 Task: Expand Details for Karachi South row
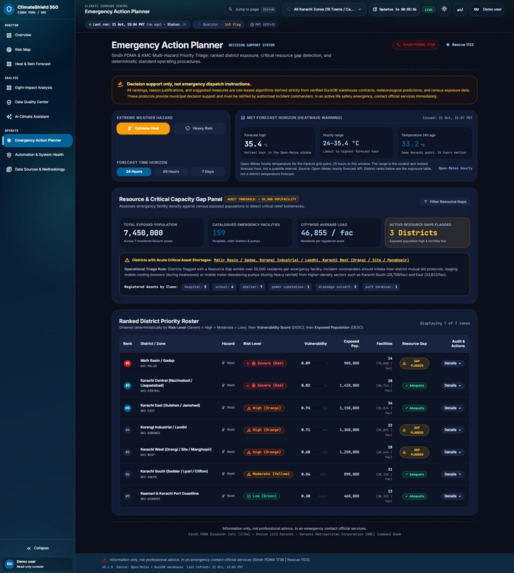point(452,474)
